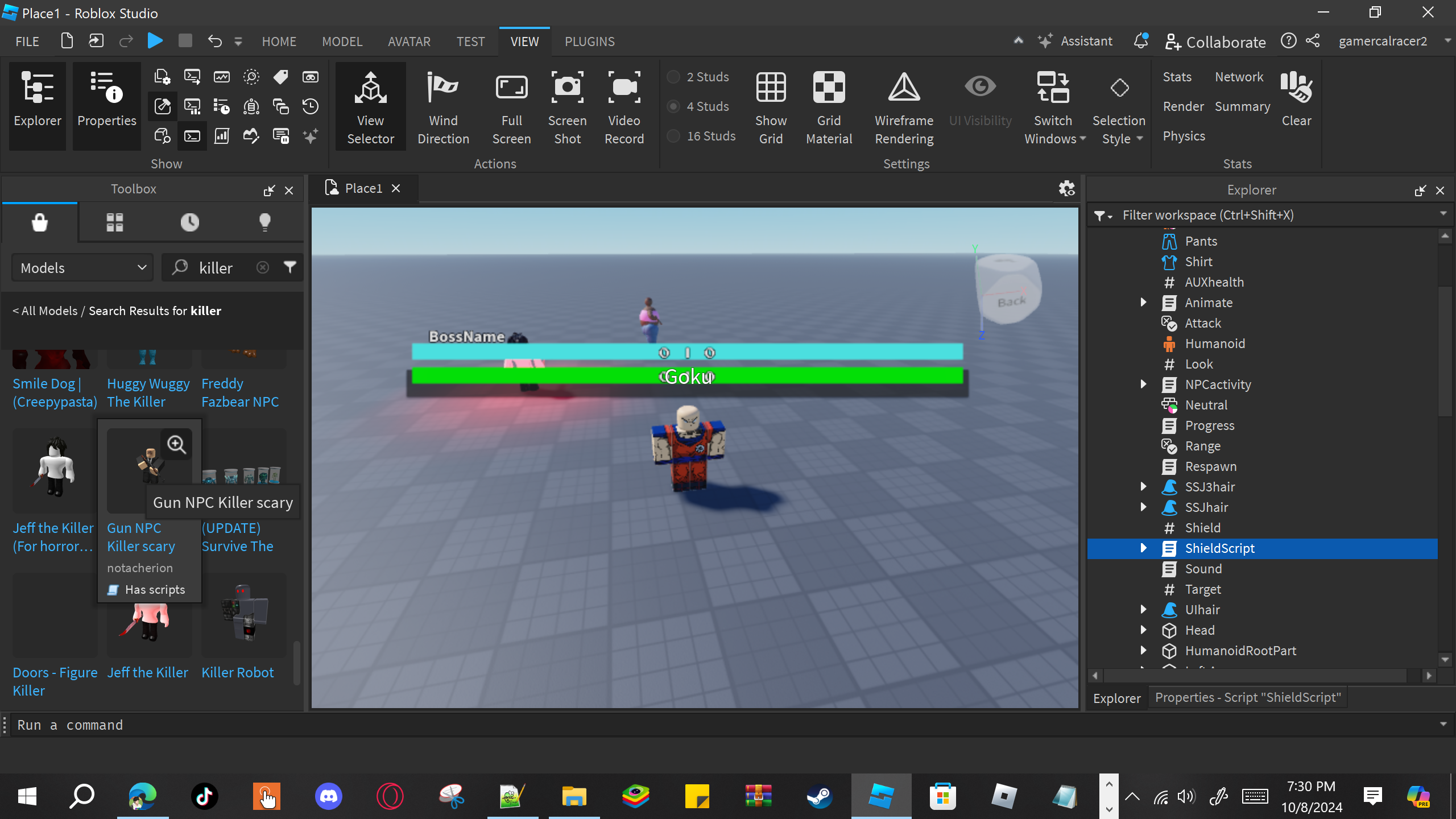Switch to the PLUGINS ribbon tab
The height and width of the screenshot is (819, 1456).
(589, 42)
